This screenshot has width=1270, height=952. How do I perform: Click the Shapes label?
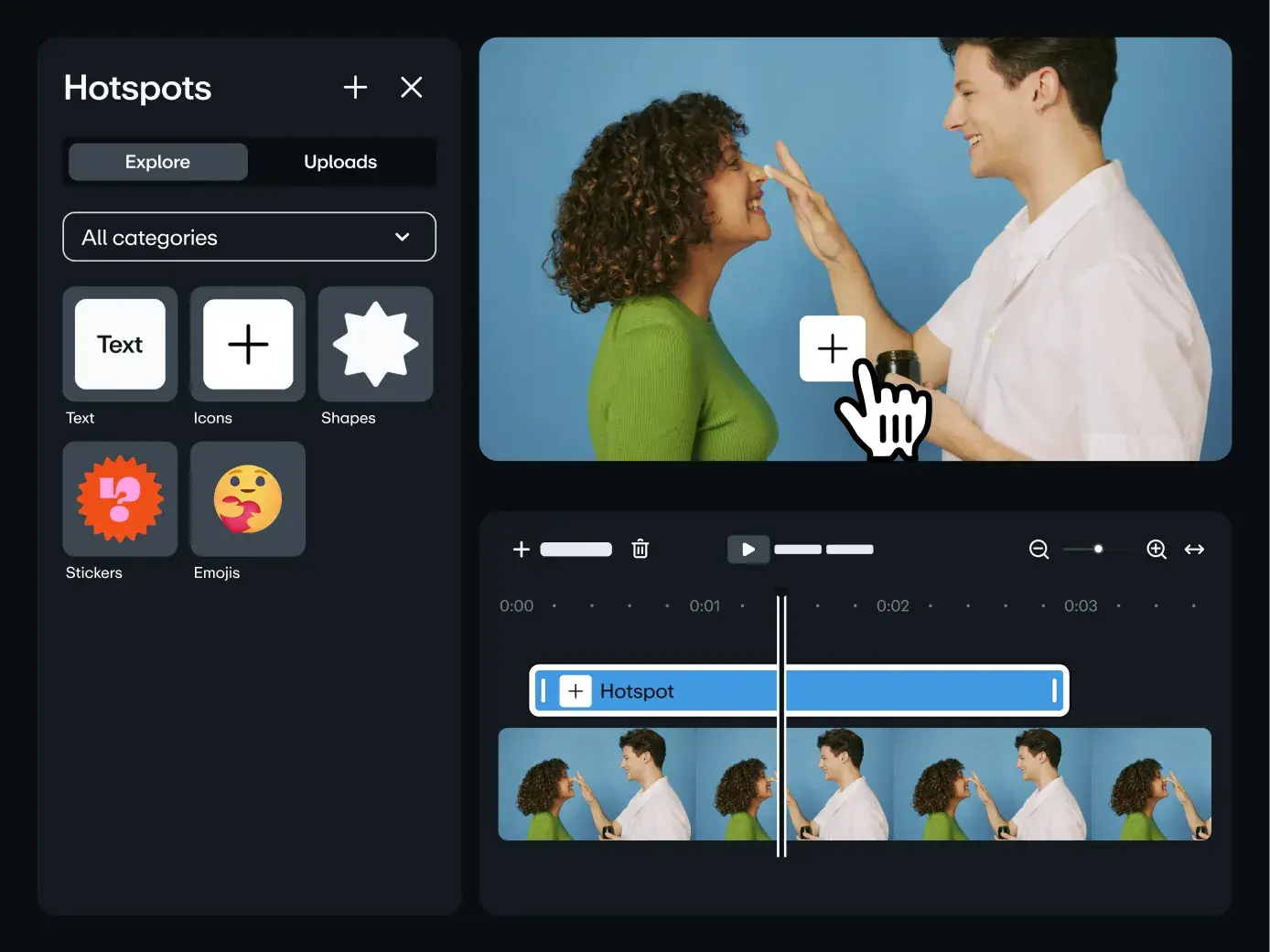pos(349,418)
